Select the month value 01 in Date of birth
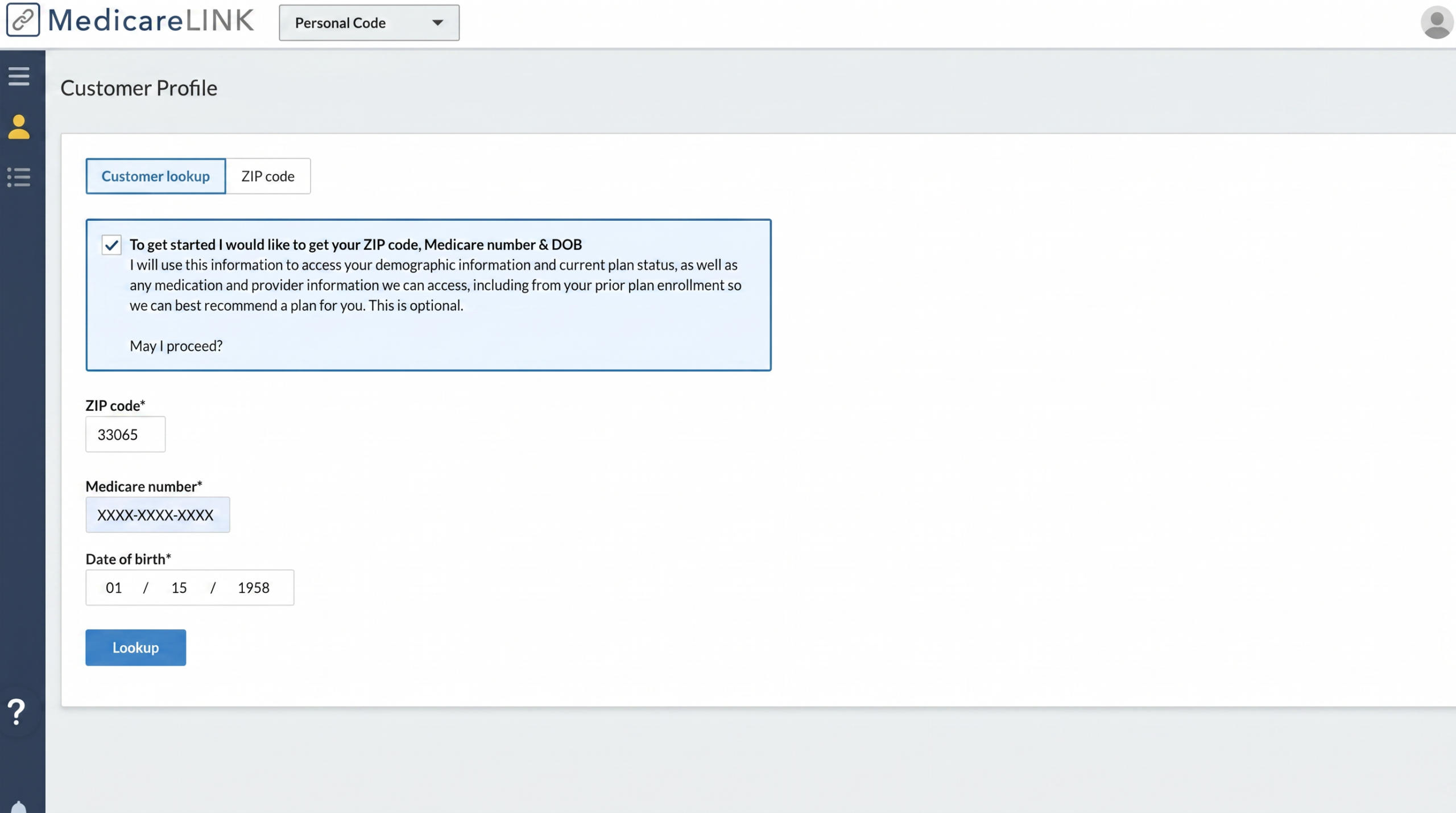 (114, 588)
